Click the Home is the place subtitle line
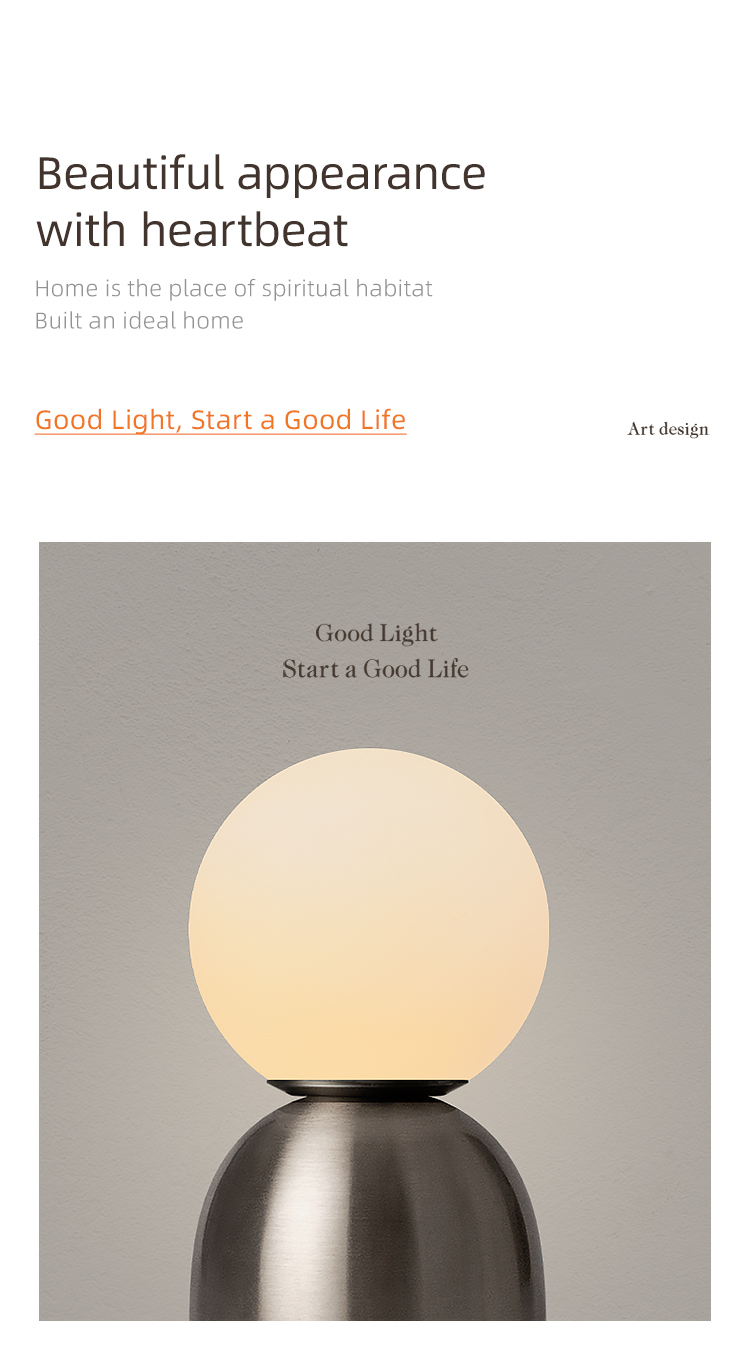The width and height of the screenshot is (750, 1359). (x=234, y=289)
